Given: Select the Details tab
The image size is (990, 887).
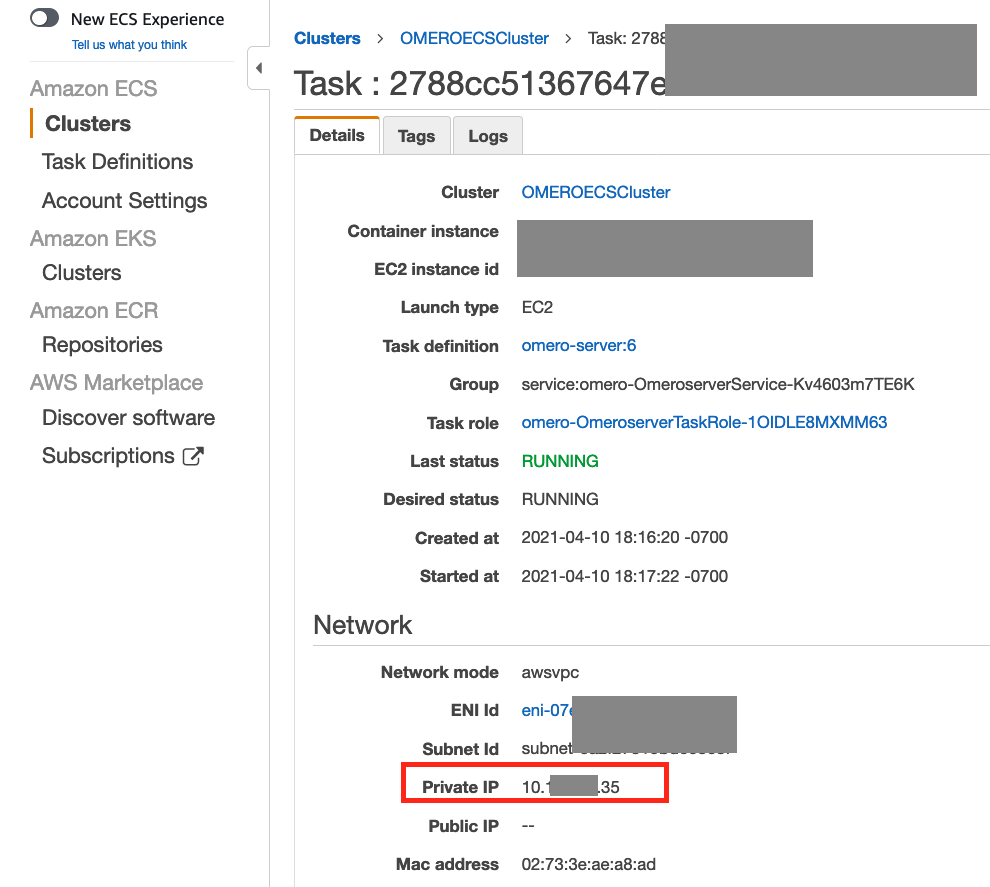Looking at the screenshot, I should 337,135.
